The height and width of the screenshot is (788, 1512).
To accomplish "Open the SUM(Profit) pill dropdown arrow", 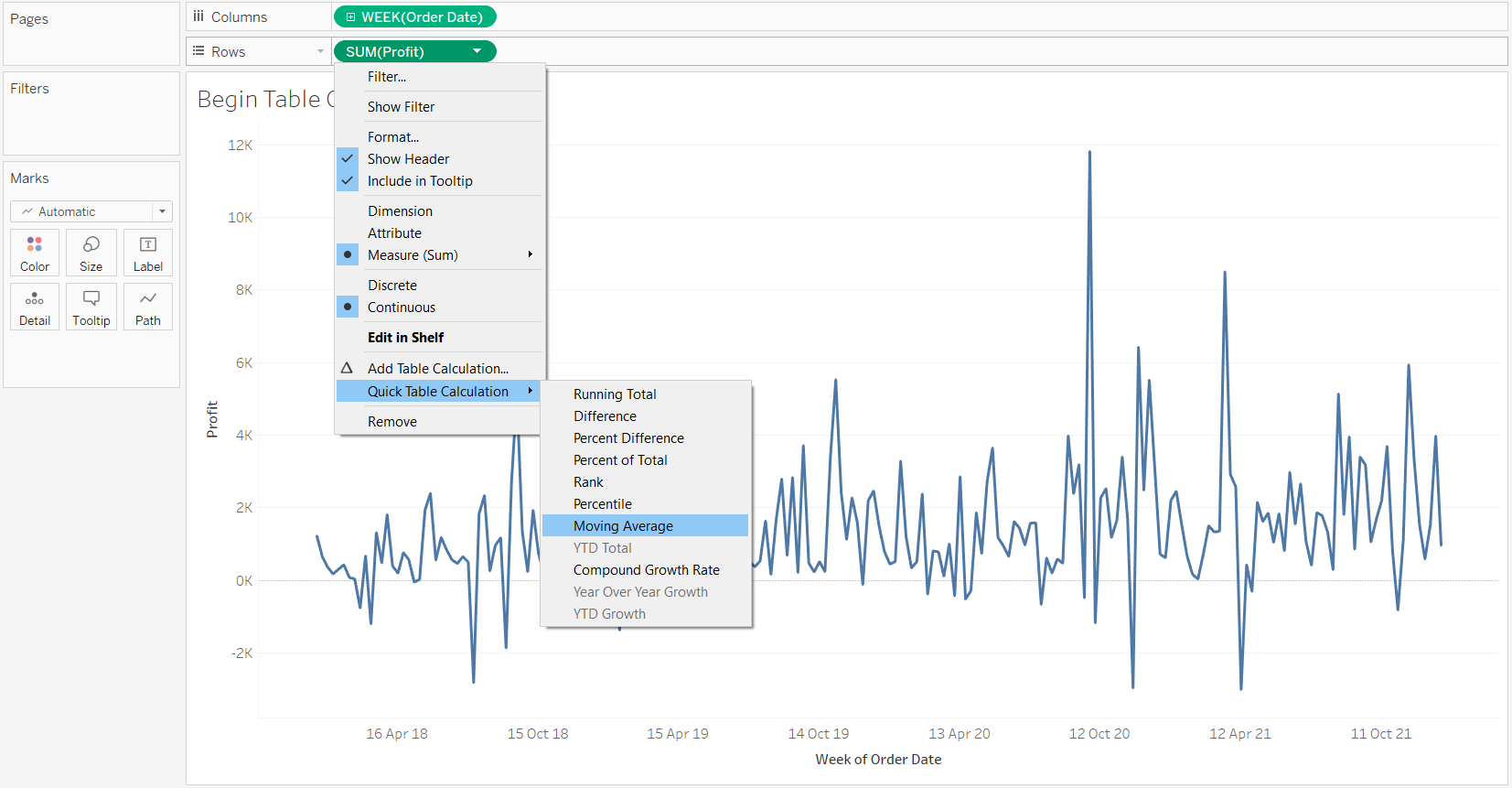I will point(477,51).
